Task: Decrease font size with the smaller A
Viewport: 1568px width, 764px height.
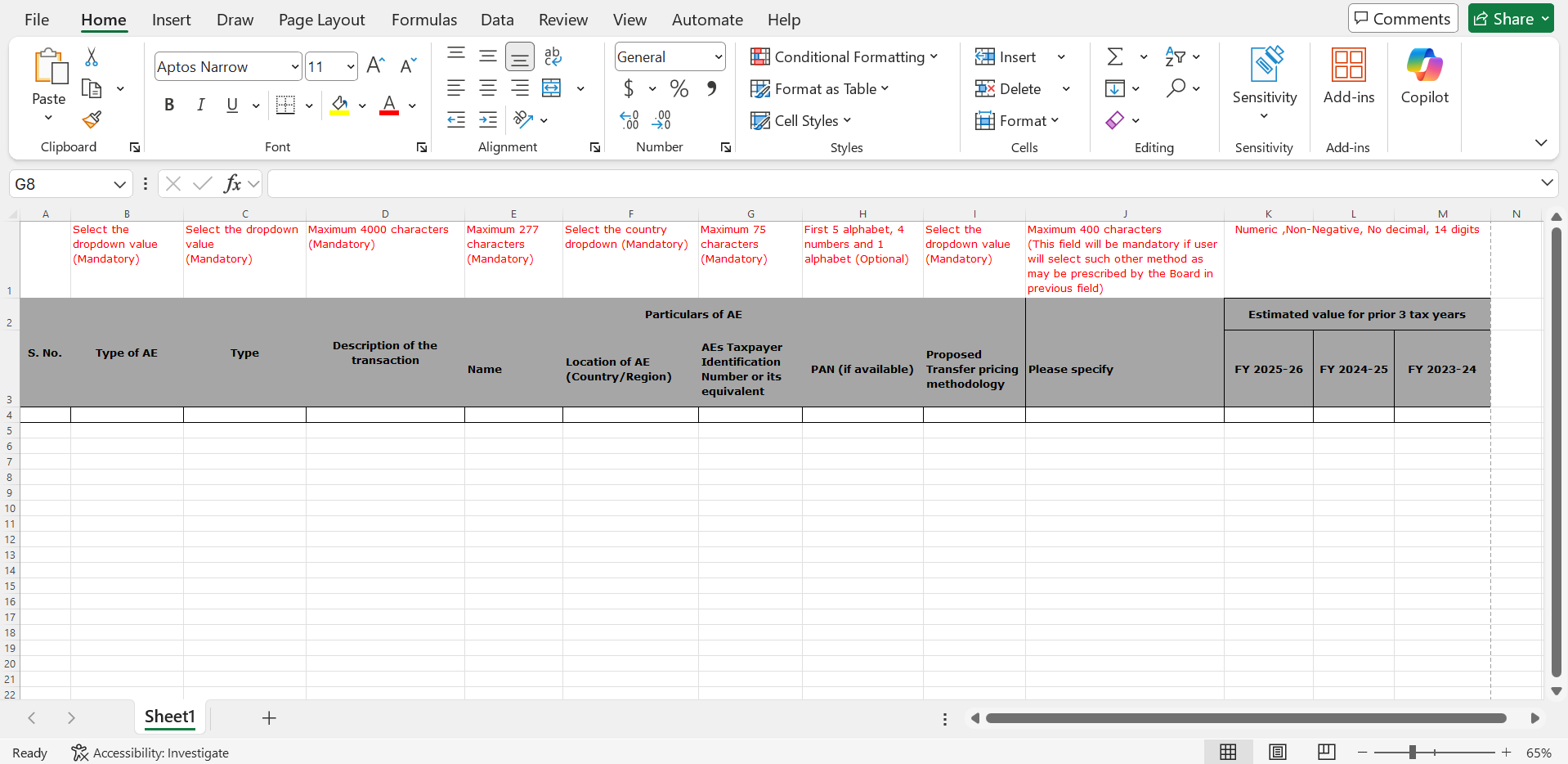Action: [x=408, y=66]
